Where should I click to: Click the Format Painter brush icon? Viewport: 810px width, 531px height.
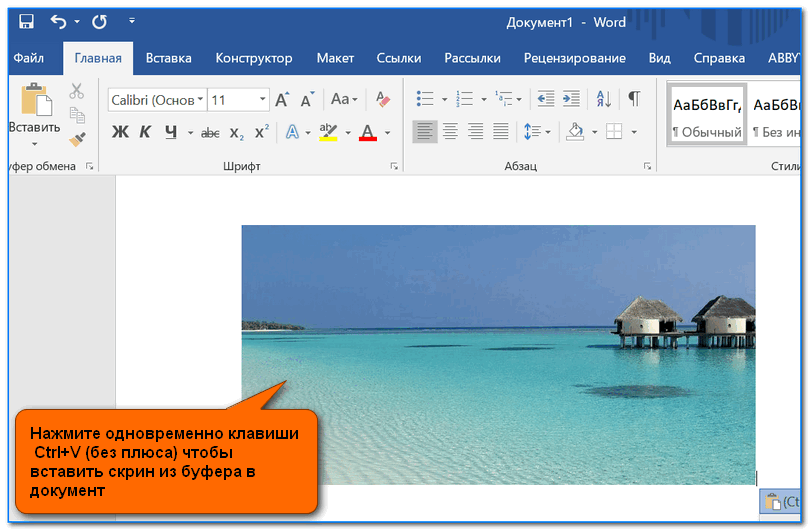77,139
